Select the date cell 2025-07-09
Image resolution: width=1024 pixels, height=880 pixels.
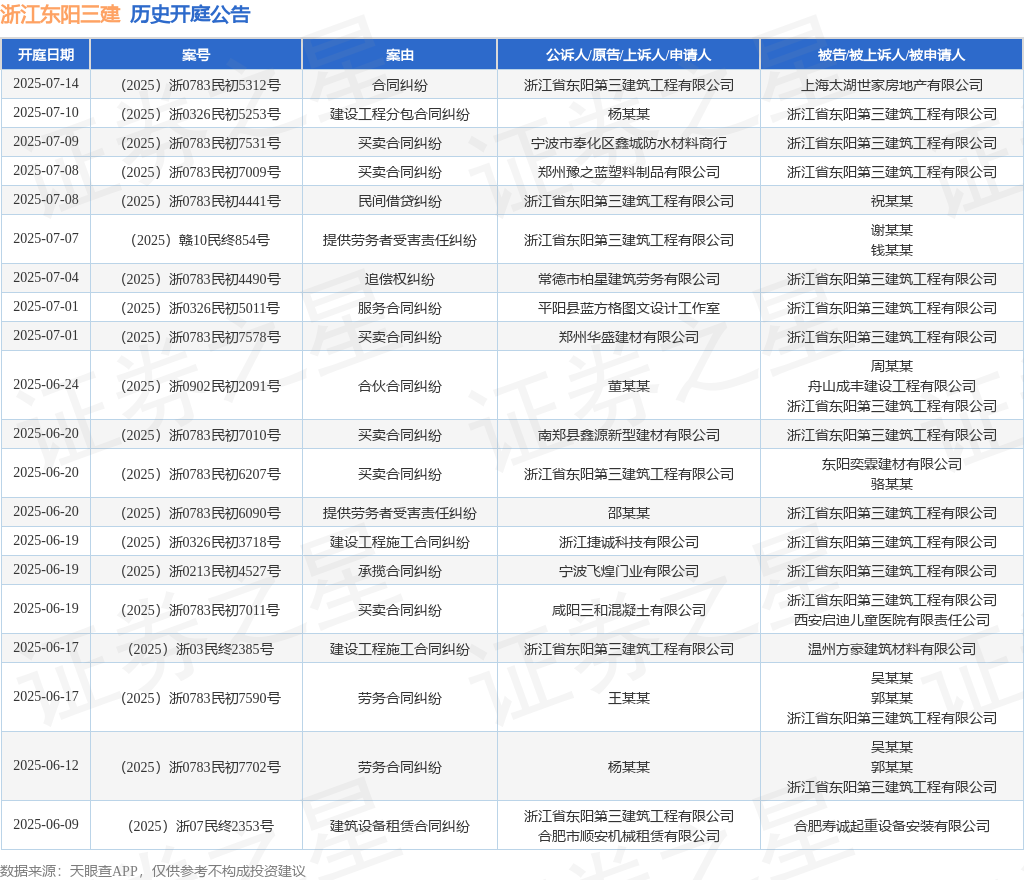(46, 141)
